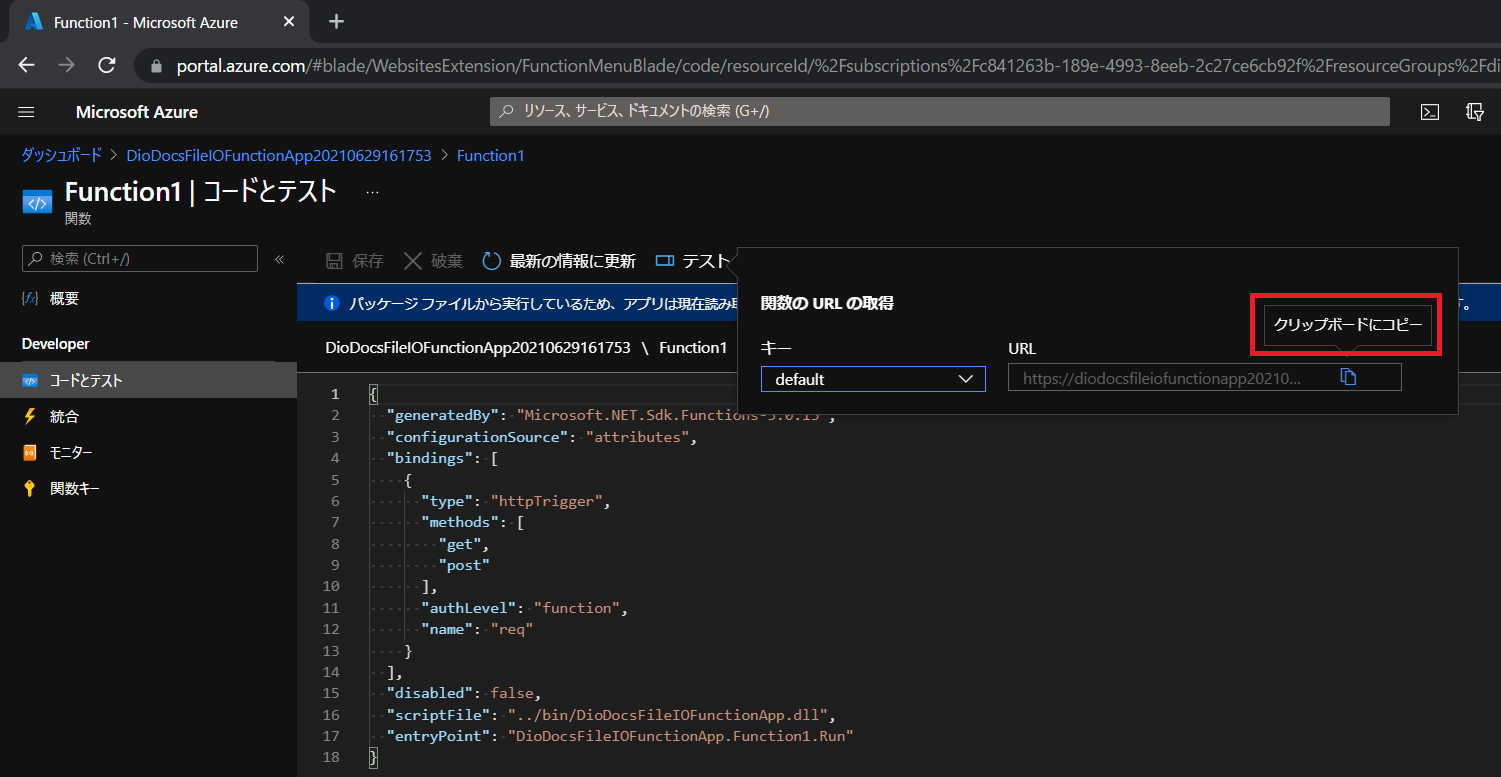Copy function URL to clipboard icon
Image resolution: width=1501 pixels, height=777 pixels.
point(1347,377)
